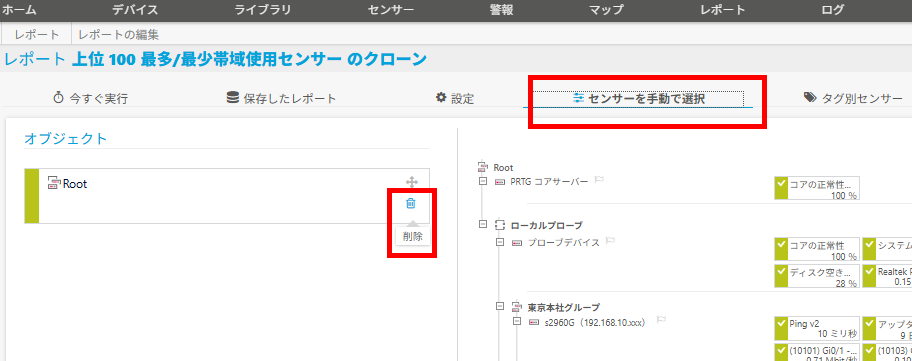This screenshot has height=361, width=912.
Task: Click the flag next to s2960G device
Action: pos(661,320)
